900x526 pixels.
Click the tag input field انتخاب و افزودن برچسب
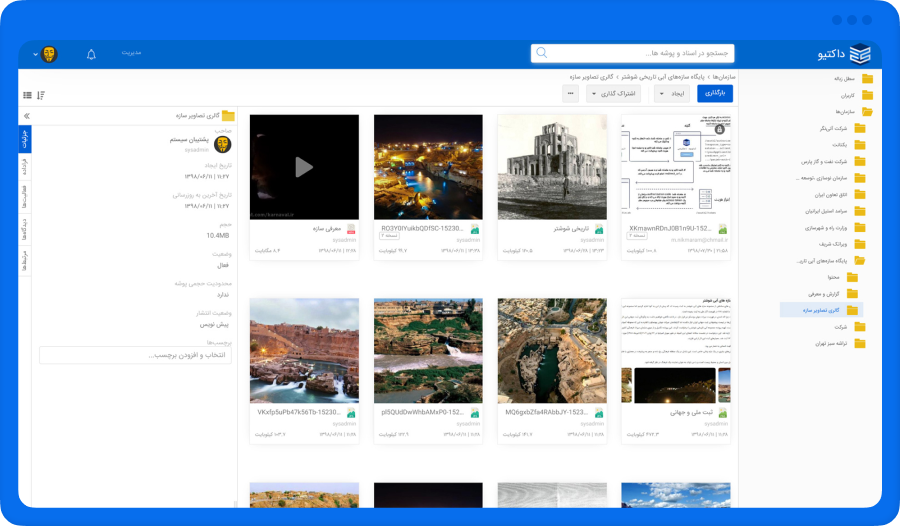135,355
